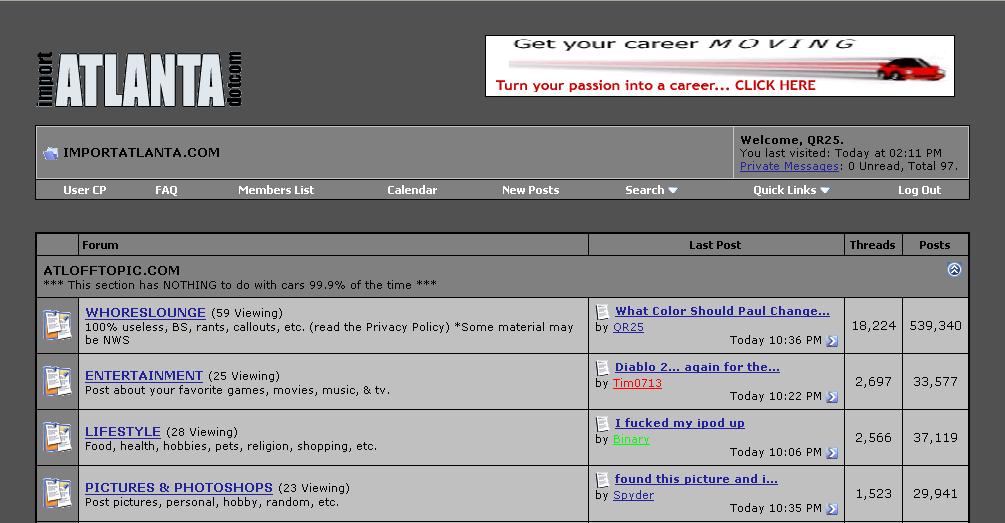Collapse the ATLOFFTOPIC.COM category section

tap(954, 270)
